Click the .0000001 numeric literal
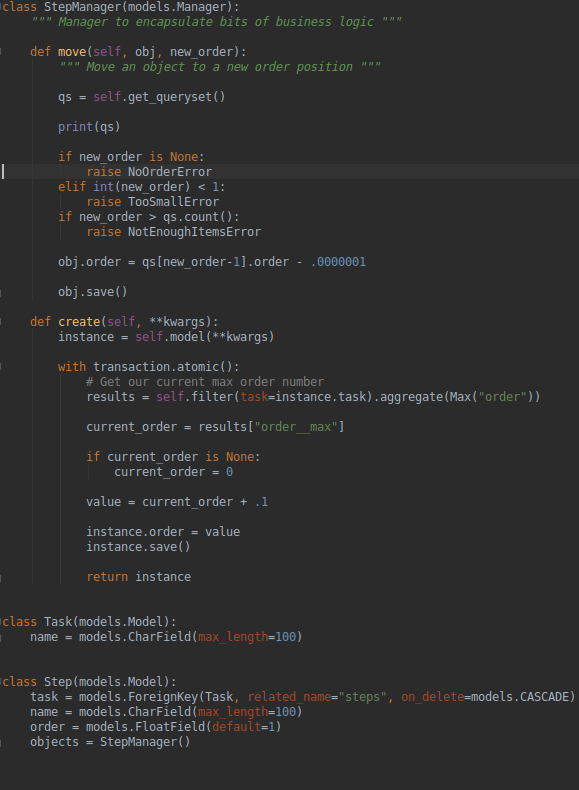579x790 pixels. (x=338, y=262)
